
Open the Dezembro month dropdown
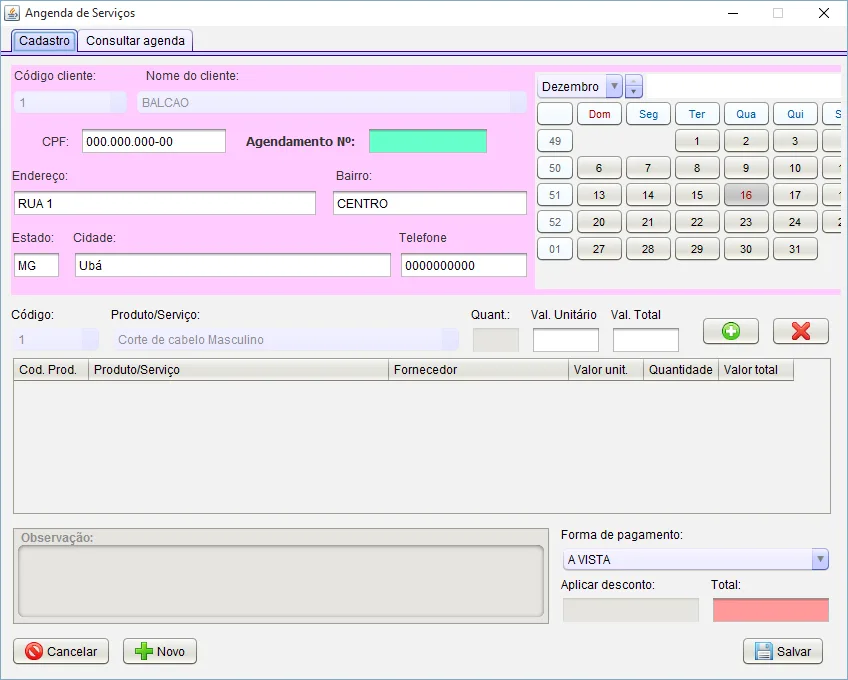[614, 87]
